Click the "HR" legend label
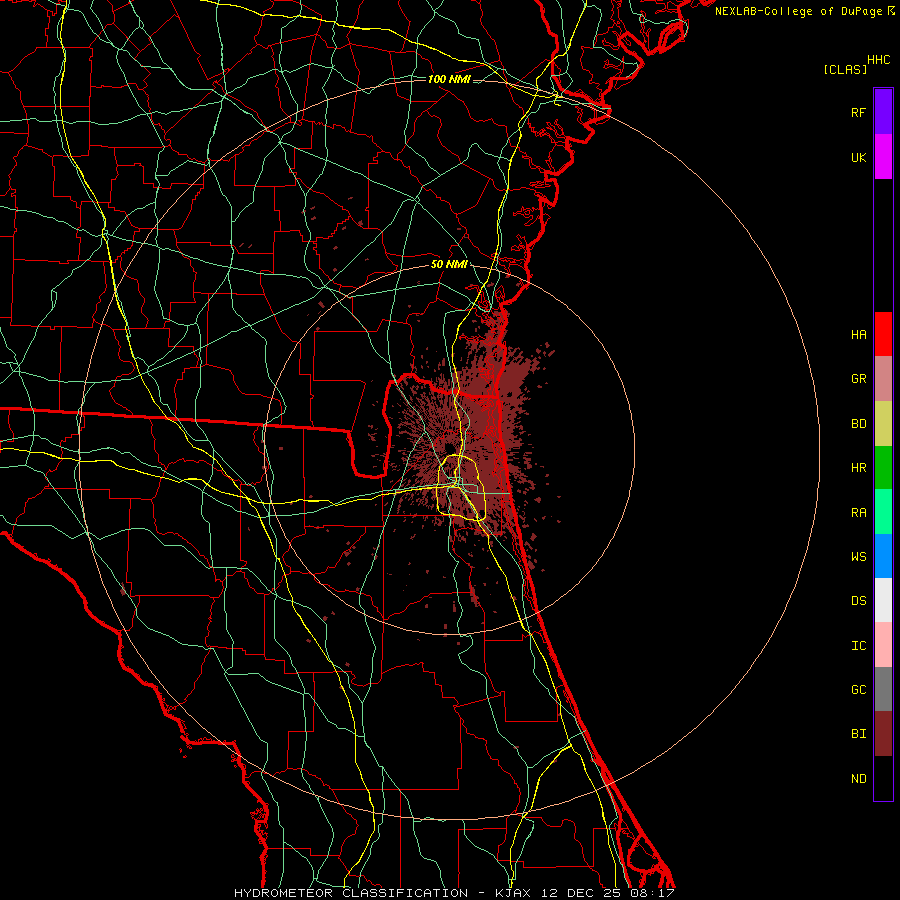 coord(858,468)
